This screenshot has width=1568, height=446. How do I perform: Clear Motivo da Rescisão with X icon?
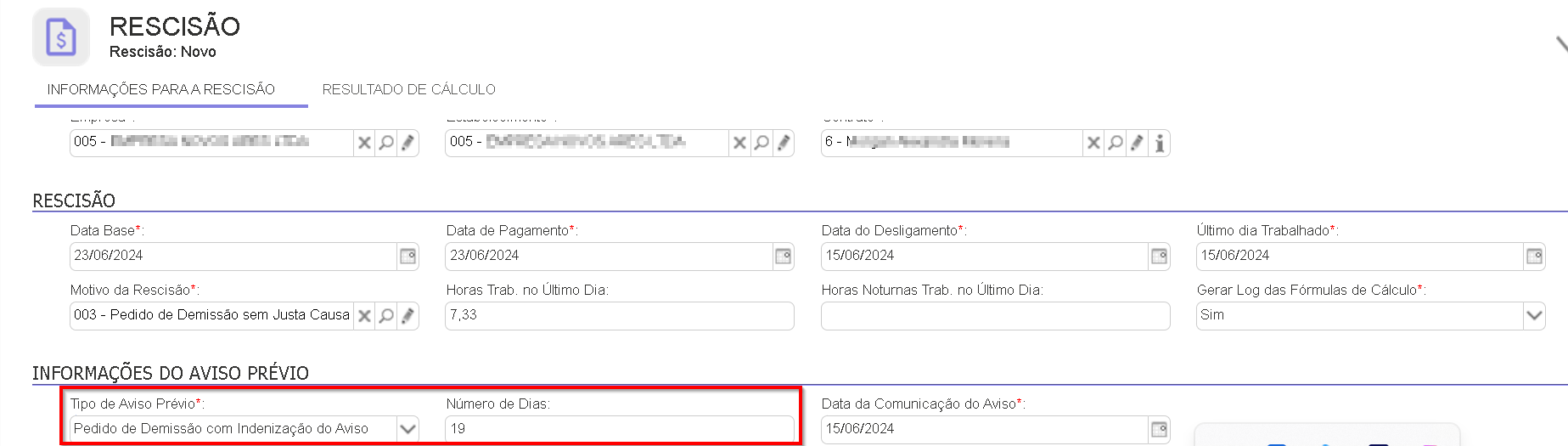364,316
